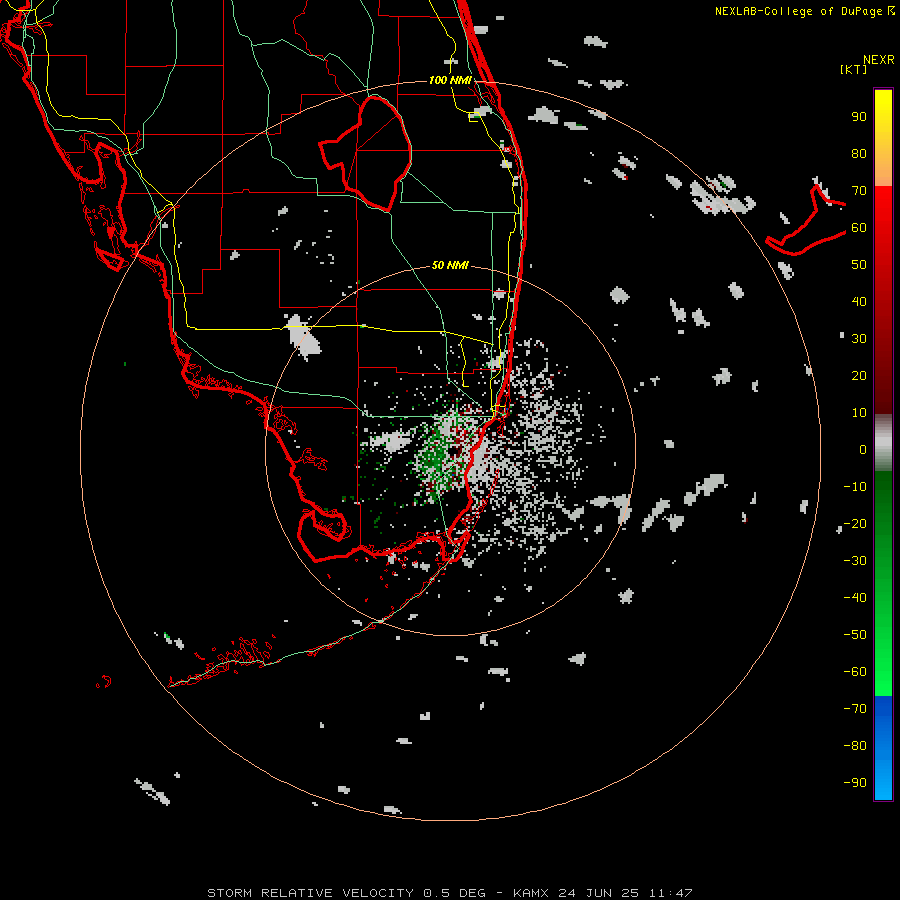Select the 80 value on velocity scale
The image size is (900, 900).
tap(859, 154)
